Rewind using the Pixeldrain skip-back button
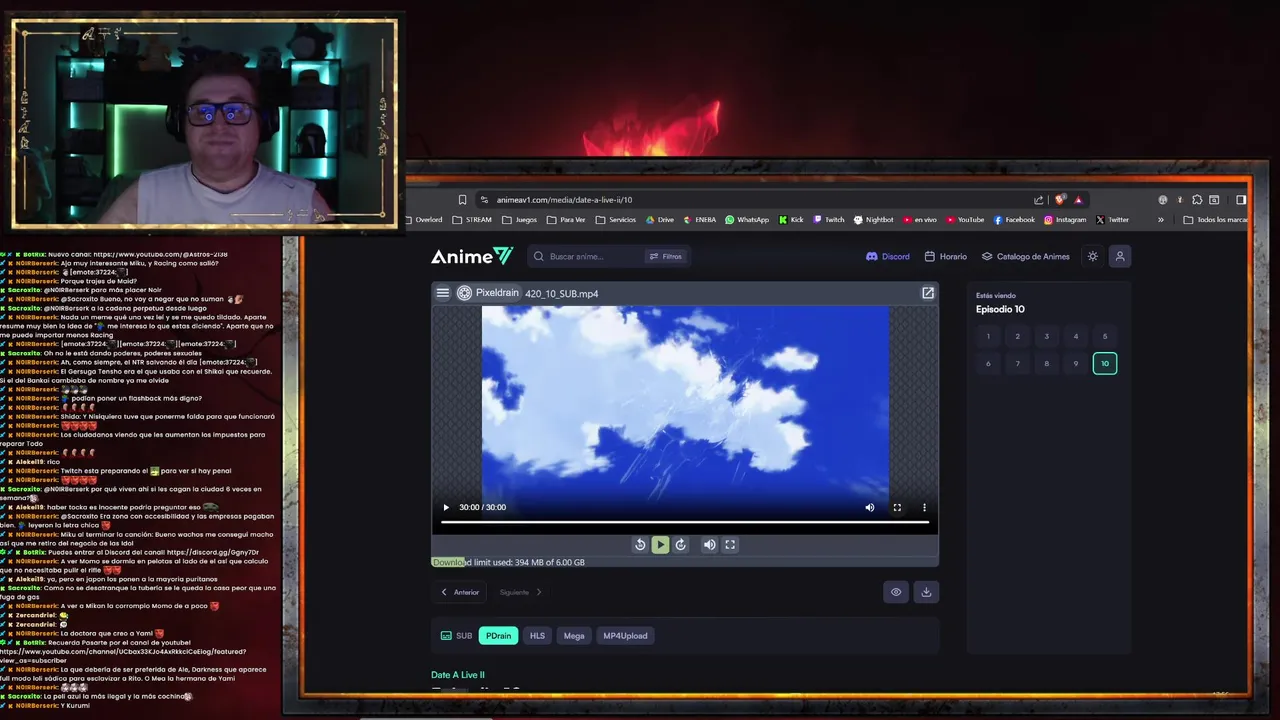 (640, 545)
